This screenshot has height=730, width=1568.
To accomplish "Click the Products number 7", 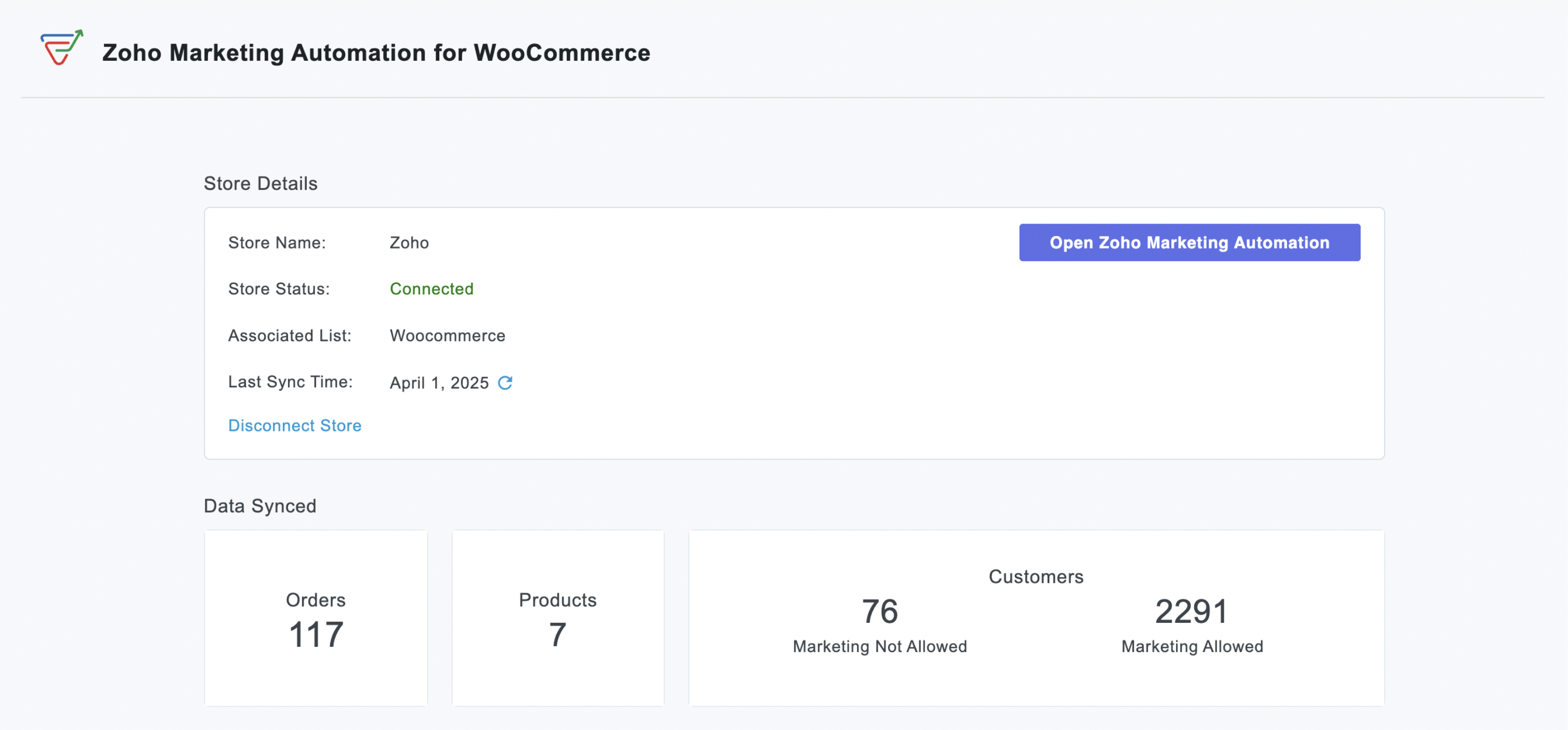I will coord(557,634).
